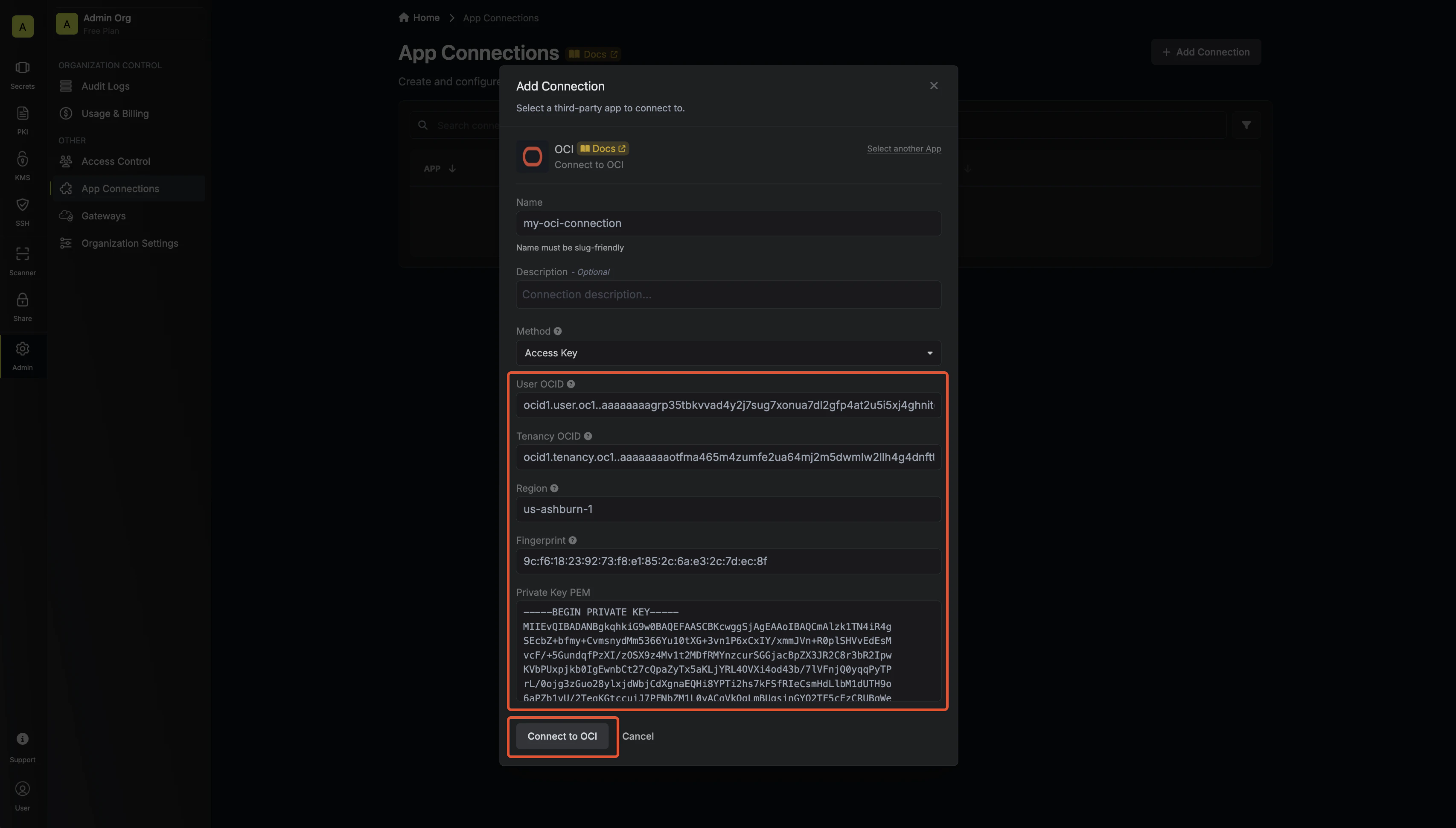Viewport: 1456px width, 828px height.
Task: Focus the Connection description field
Action: pos(728,294)
